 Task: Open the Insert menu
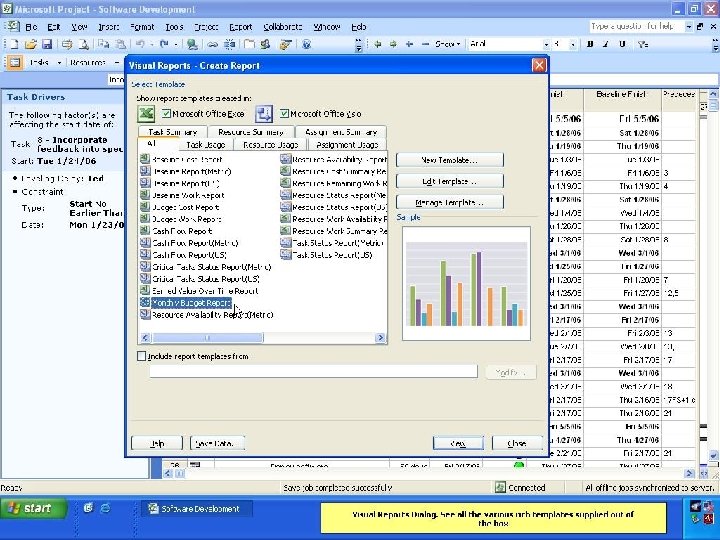[x=108, y=27]
